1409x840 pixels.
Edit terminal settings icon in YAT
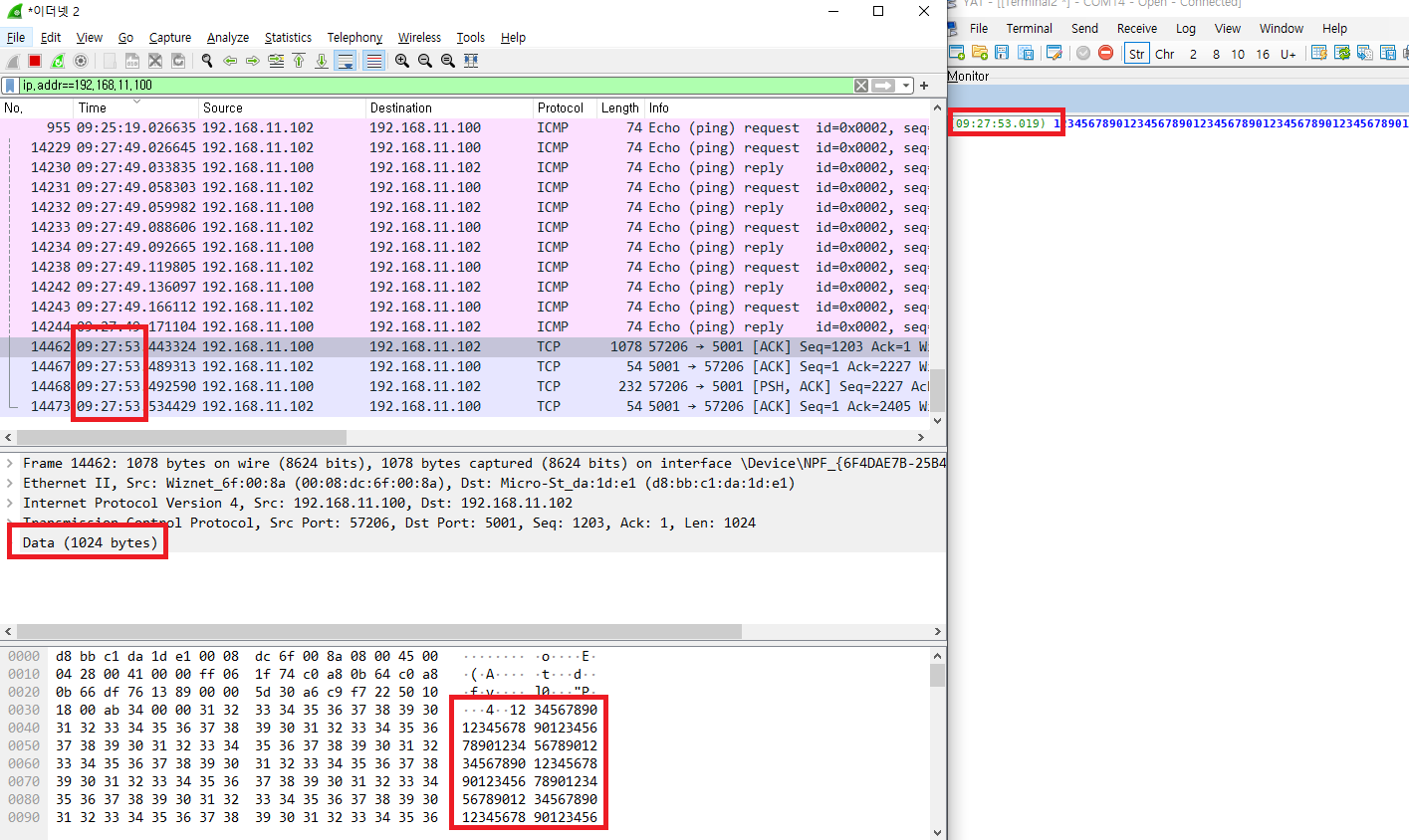[x=1055, y=53]
